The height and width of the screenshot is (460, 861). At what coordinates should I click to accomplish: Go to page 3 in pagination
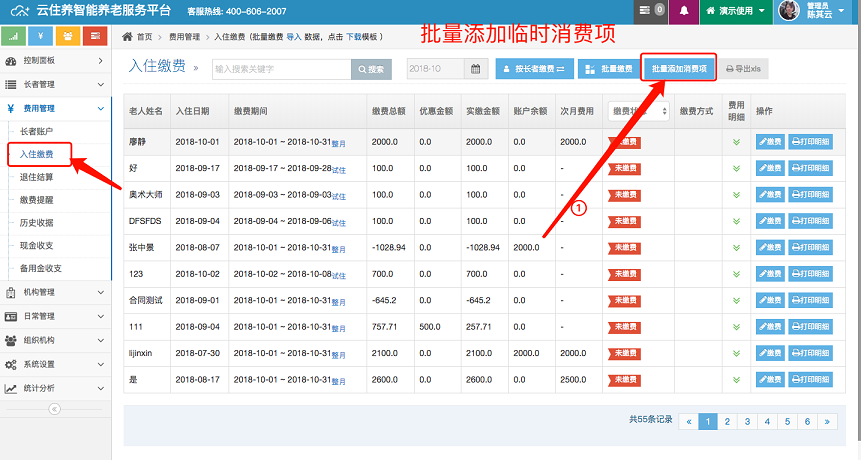point(748,422)
